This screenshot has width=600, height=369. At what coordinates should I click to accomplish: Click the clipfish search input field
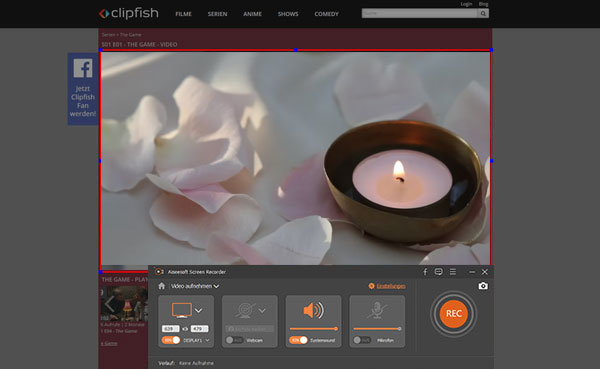click(419, 13)
